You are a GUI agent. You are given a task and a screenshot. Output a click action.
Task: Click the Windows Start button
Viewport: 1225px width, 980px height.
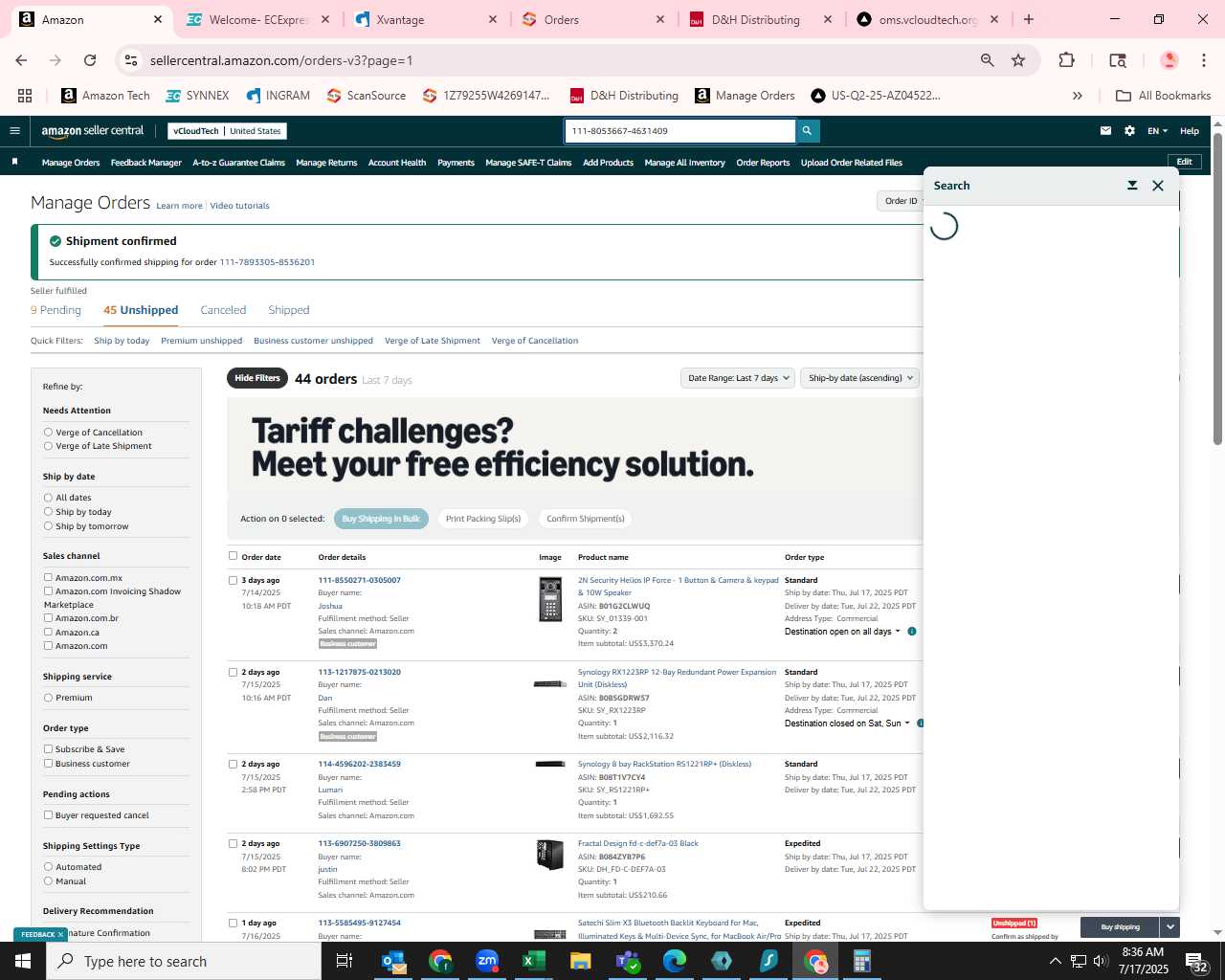tap(23, 961)
